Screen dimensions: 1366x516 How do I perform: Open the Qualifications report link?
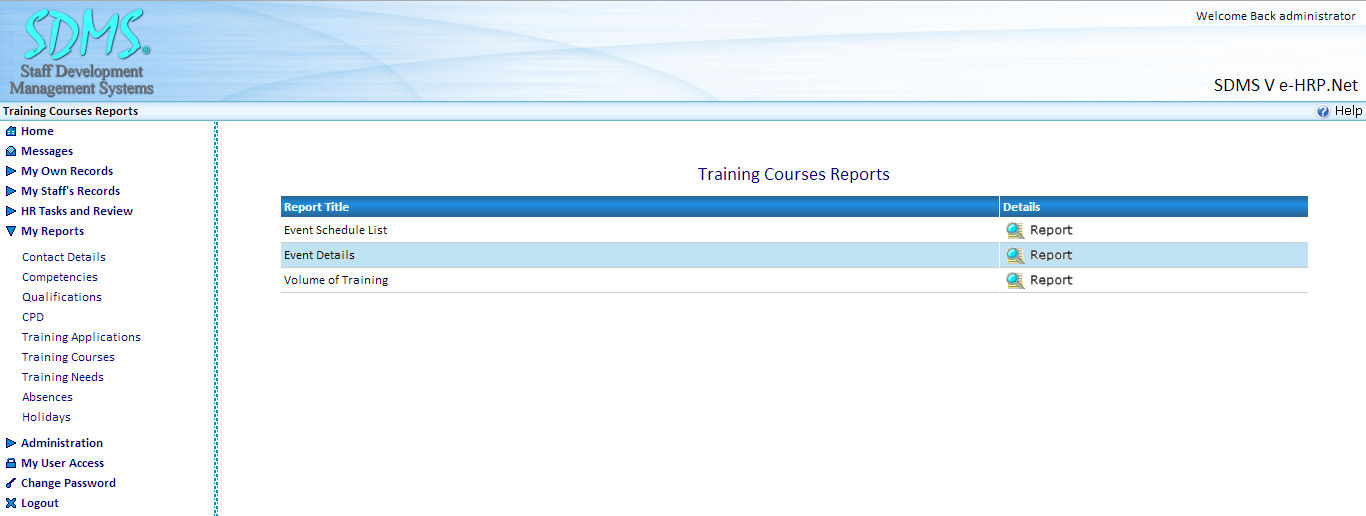click(62, 297)
